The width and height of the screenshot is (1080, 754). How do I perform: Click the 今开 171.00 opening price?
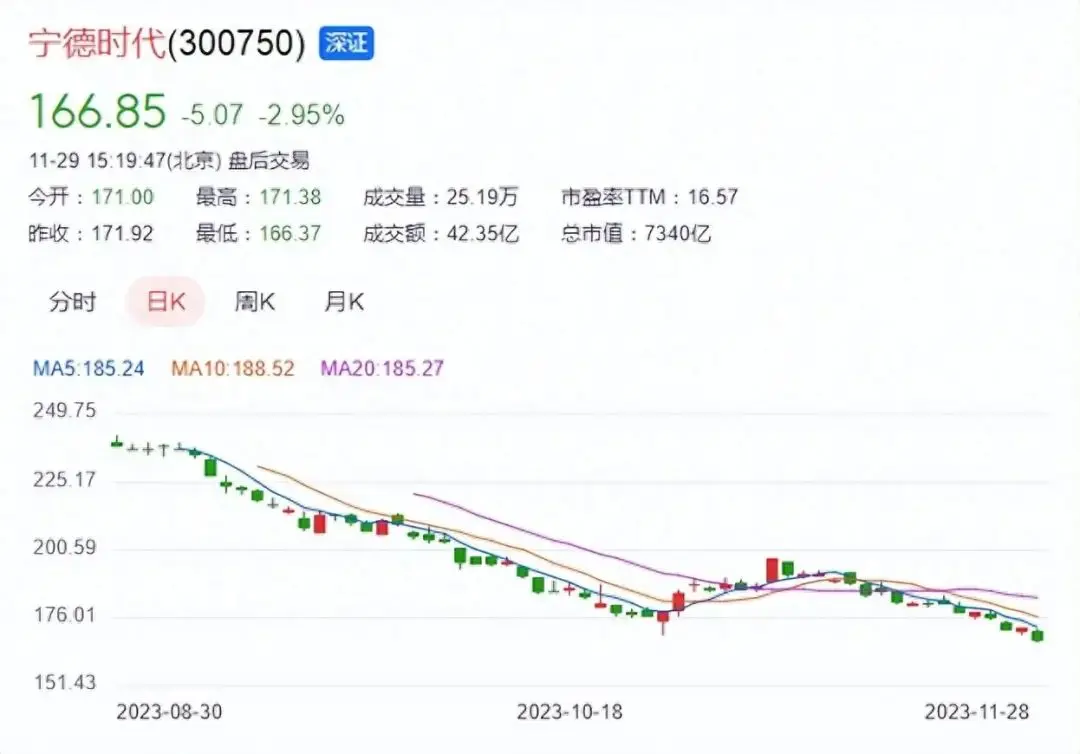pyautogui.click(x=90, y=197)
